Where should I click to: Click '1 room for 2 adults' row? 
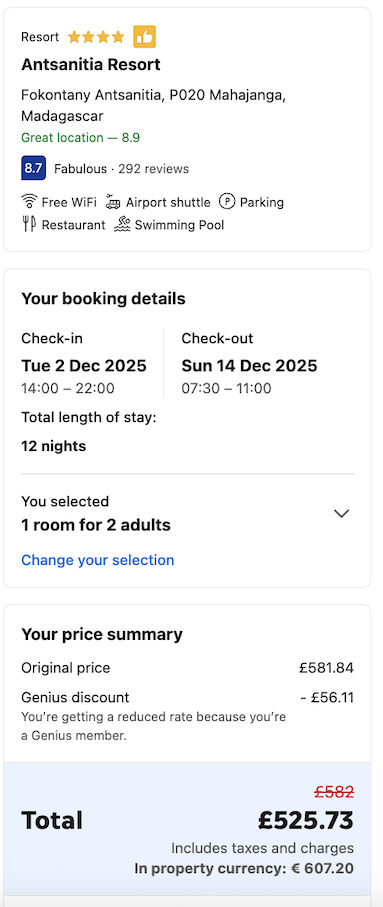click(x=96, y=525)
